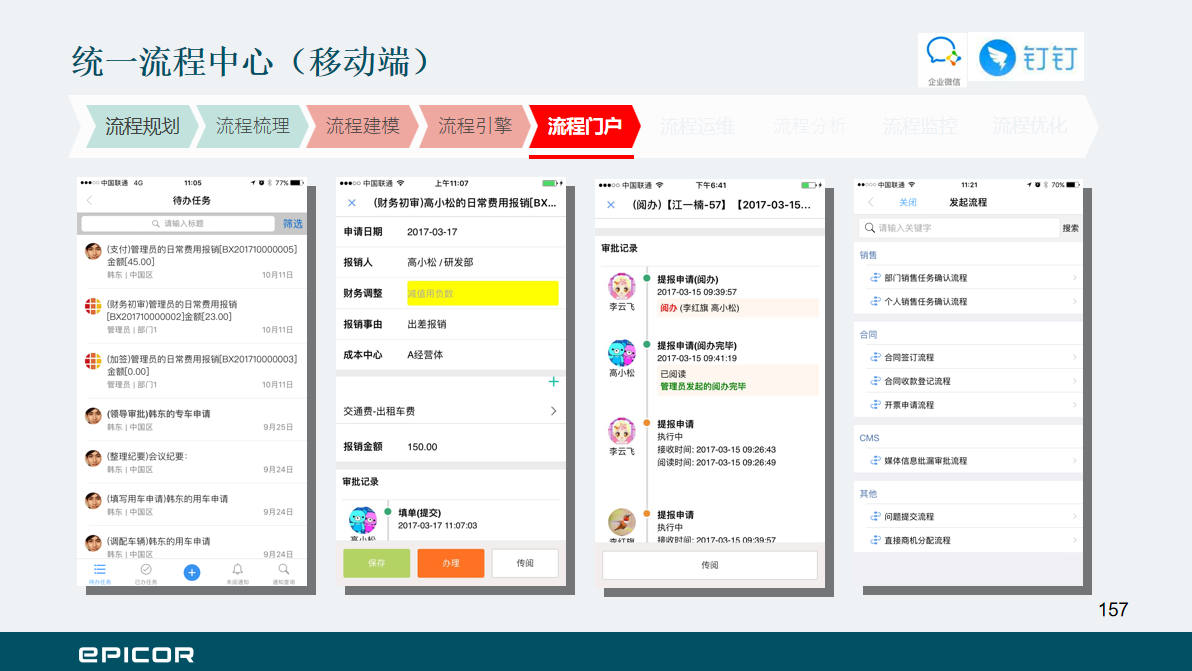Tap avatar of (支付)管理员的日常费用报销 task

94,252
